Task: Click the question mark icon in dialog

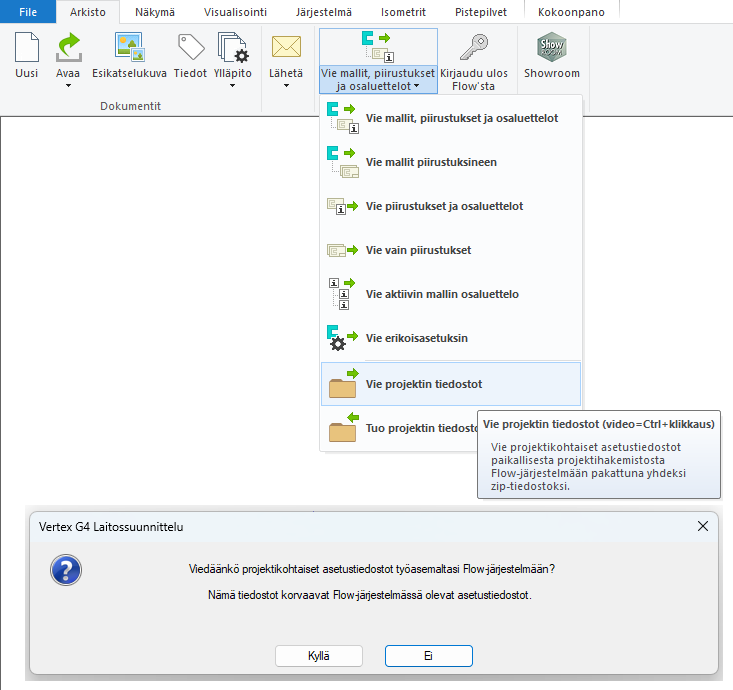Action: (66, 570)
